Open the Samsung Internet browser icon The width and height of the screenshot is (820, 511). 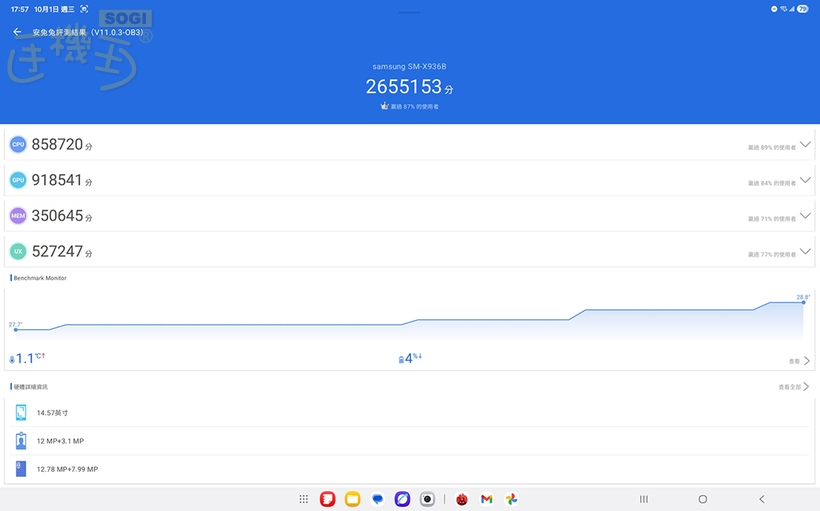(402, 499)
